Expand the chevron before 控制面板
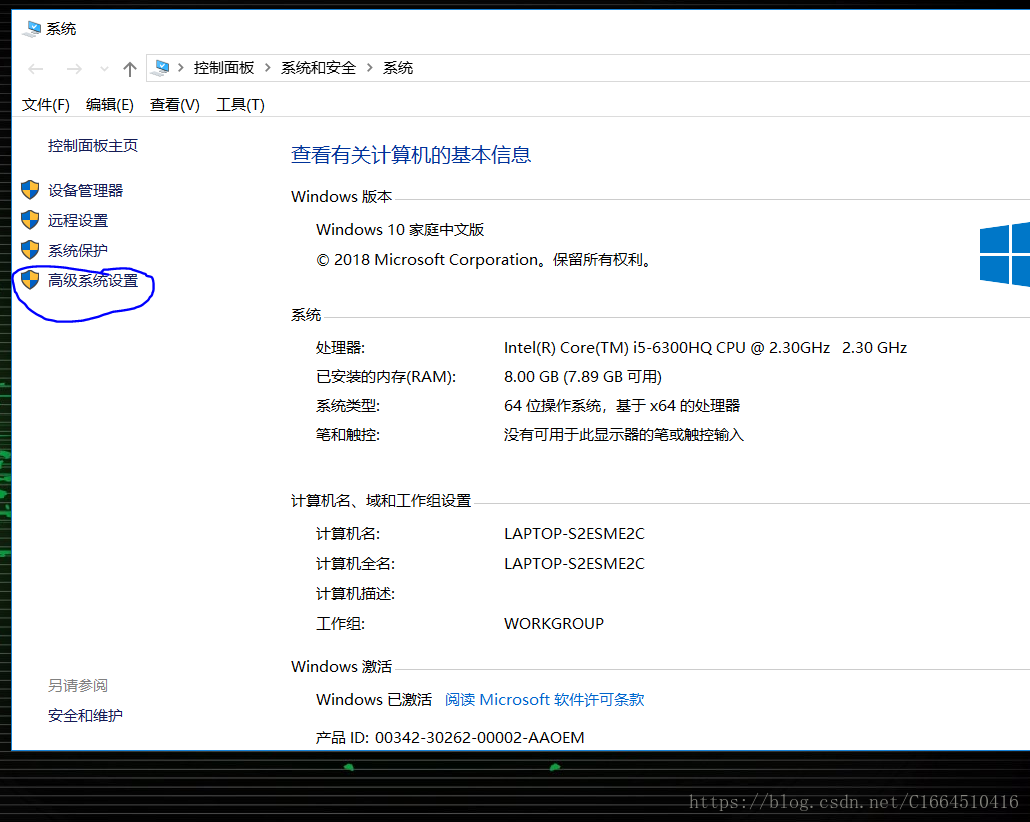1030x822 pixels. coord(181,68)
